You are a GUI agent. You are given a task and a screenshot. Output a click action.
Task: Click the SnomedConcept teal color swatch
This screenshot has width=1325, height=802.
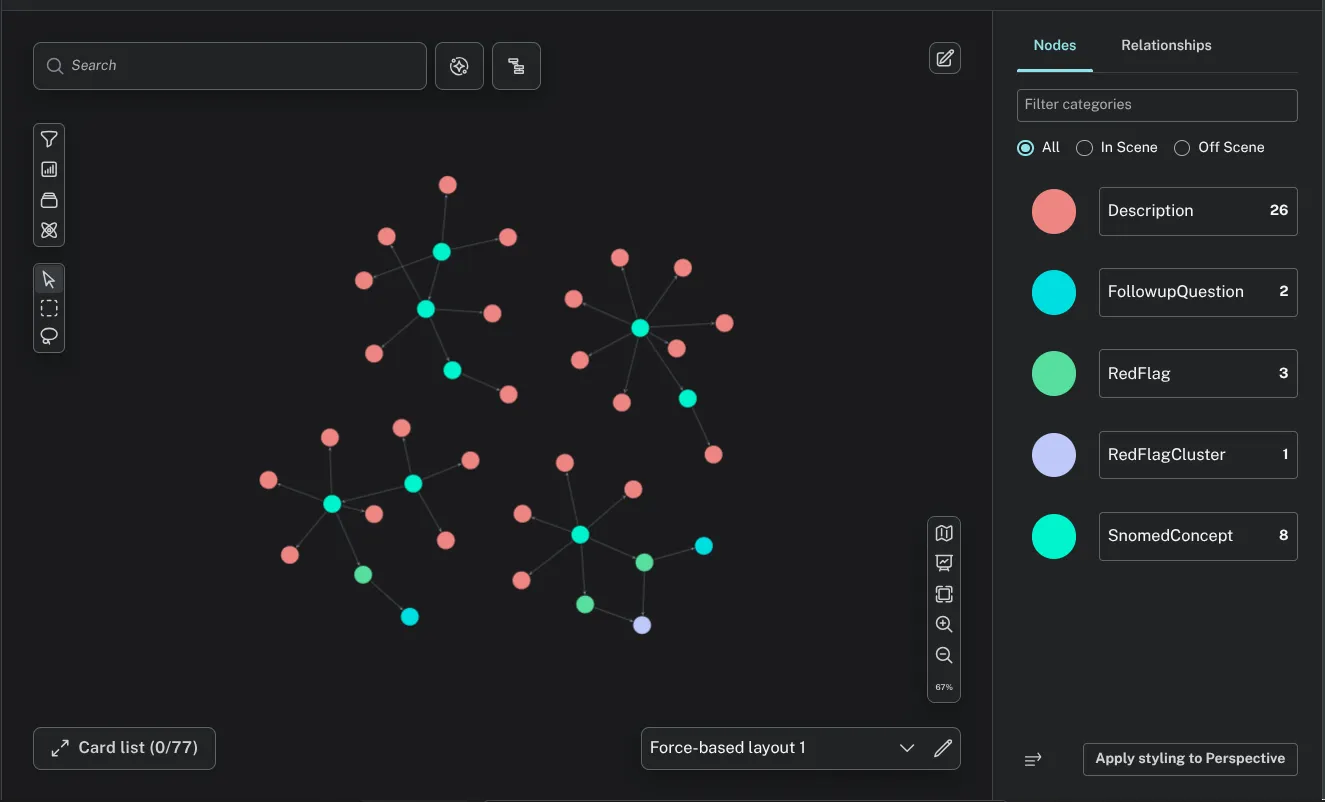pyautogui.click(x=1054, y=536)
